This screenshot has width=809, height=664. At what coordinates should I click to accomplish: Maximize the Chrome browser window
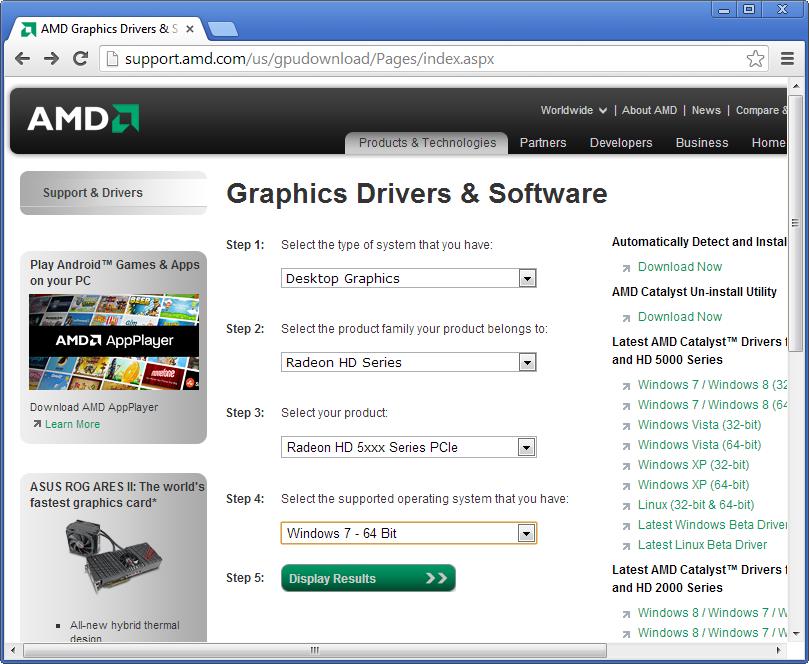749,9
